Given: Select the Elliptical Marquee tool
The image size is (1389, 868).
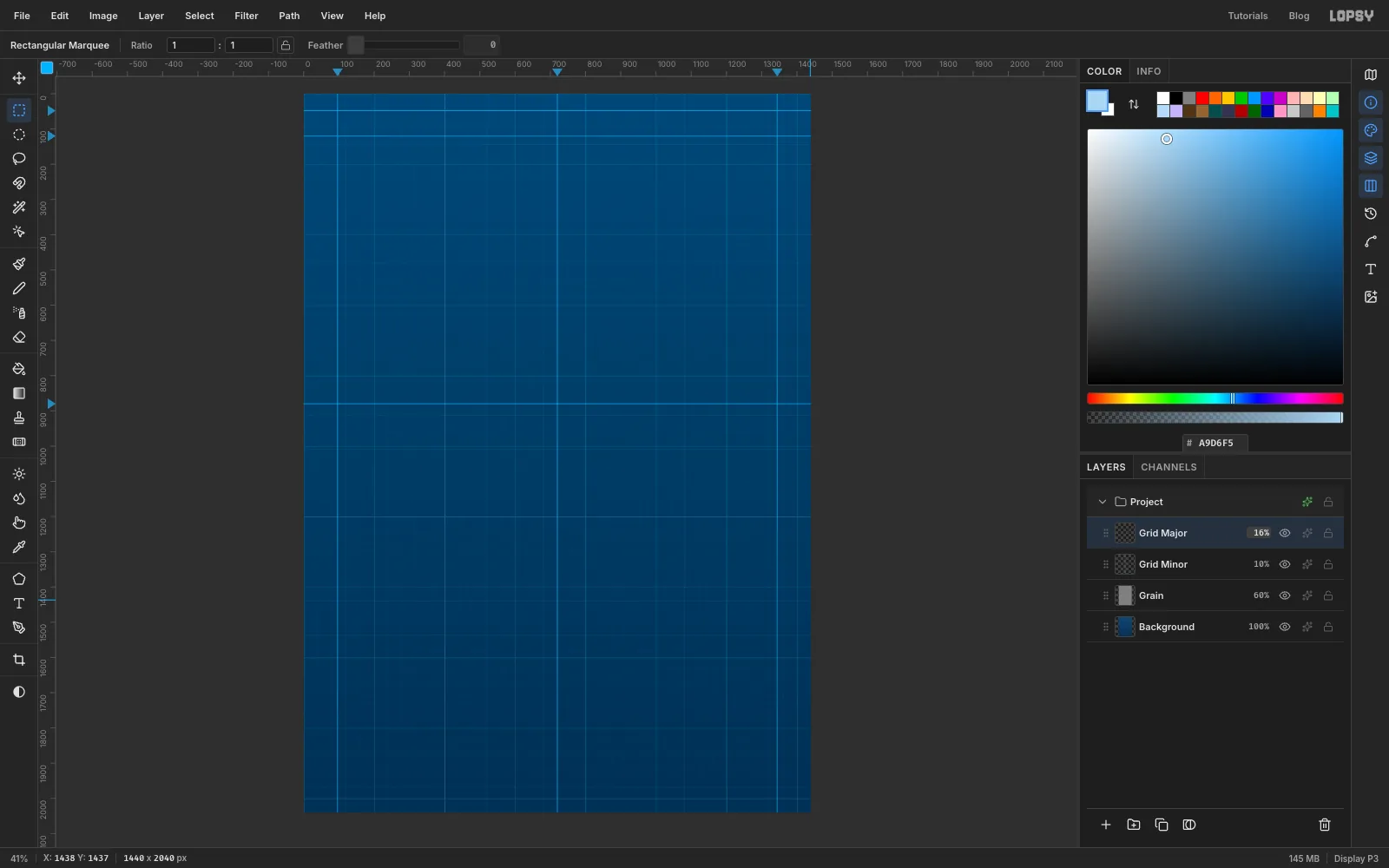Looking at the screenshot, I should click(19, 135).
